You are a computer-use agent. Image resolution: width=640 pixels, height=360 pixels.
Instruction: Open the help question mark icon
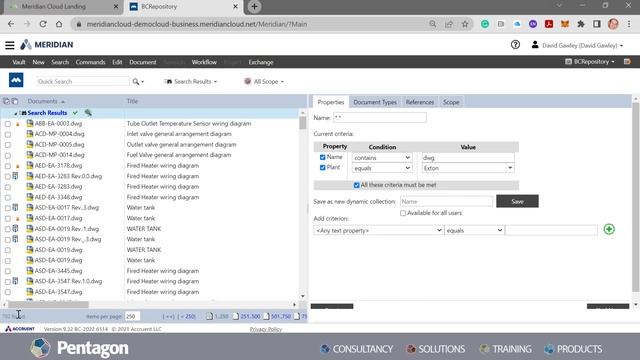pos(515,44)
